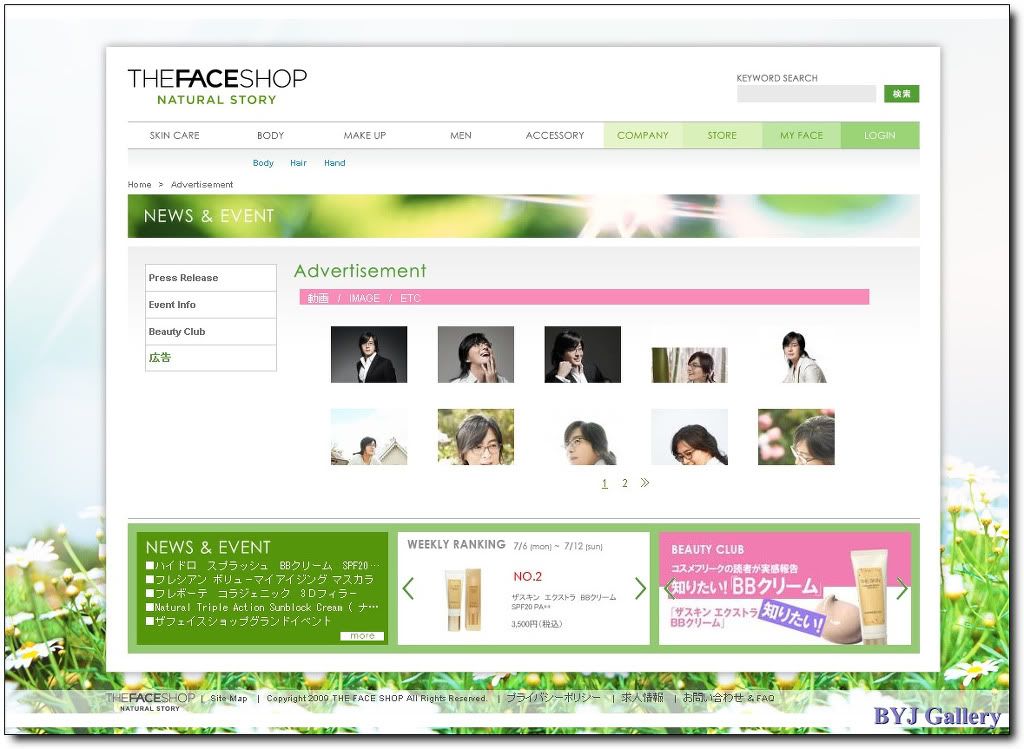Image resolution: width=1024 pixels, height=749 pixels.
Task: Open thumbnail of man in white jacket
Action: (x=797, y=356)
